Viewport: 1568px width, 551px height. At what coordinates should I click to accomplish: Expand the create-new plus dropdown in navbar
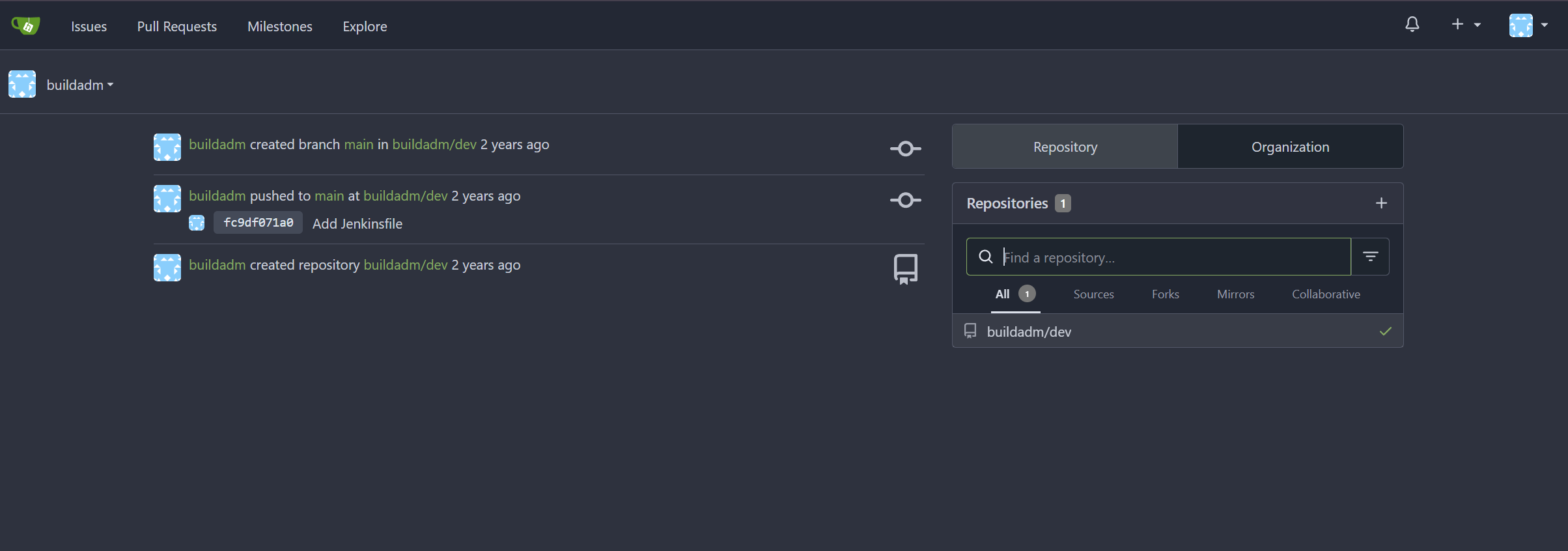point(1465,25)
